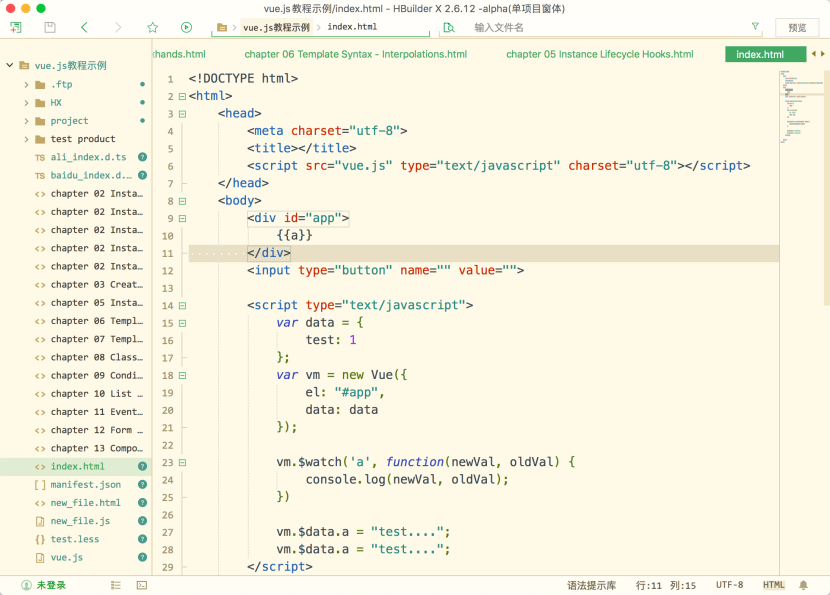This screenshot has width=830, height=595.
Task: Open chapter 13 Compo... file
Action: pos(96,448)
